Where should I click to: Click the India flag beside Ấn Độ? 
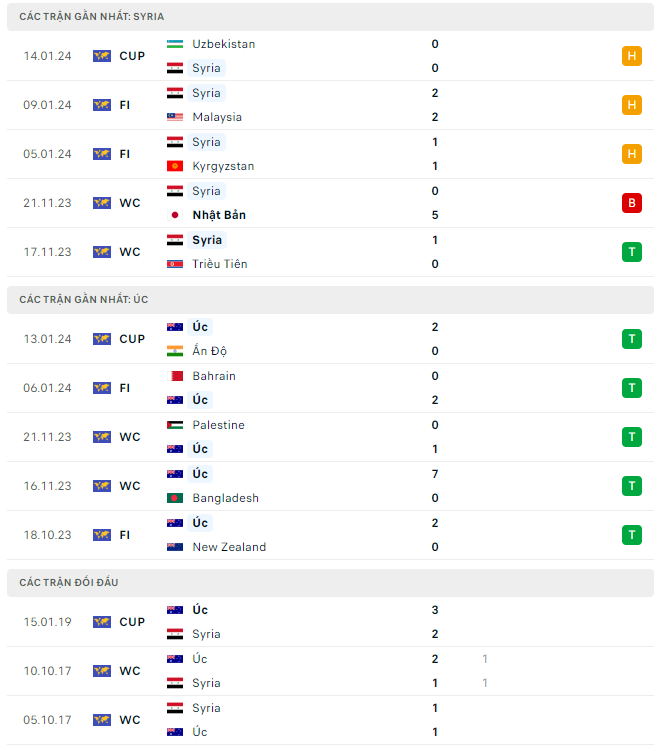pos(175,351)
